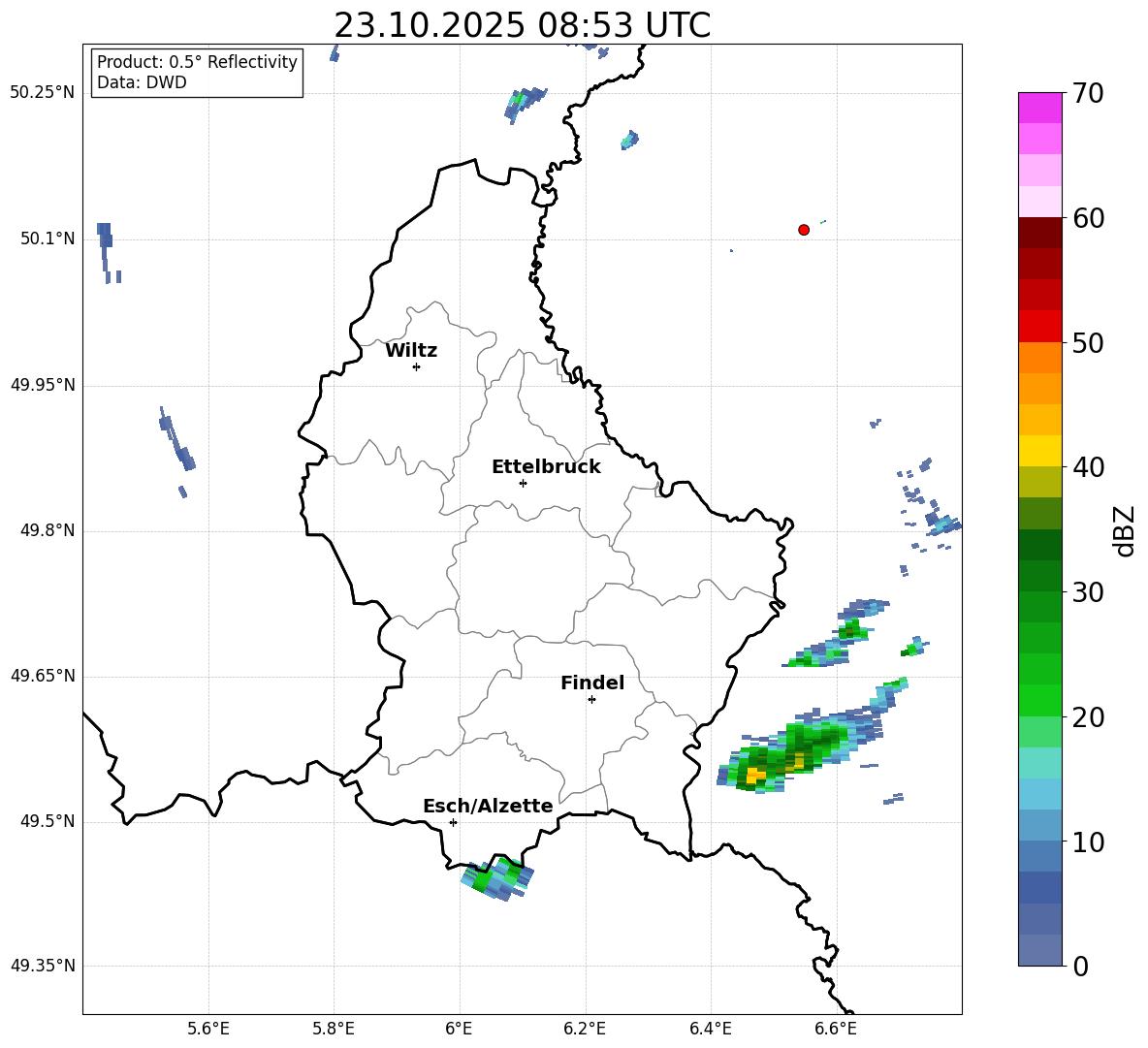
Task: Click the colorbar tick label 10
Action: pos(1088,842)
